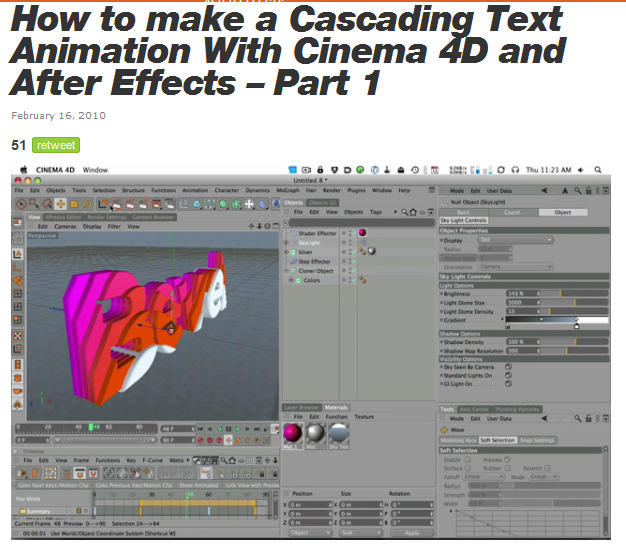This screenshot has height=548, width=626.
Task: Open the Mode Group dropdown
Action: pos(543,477)
